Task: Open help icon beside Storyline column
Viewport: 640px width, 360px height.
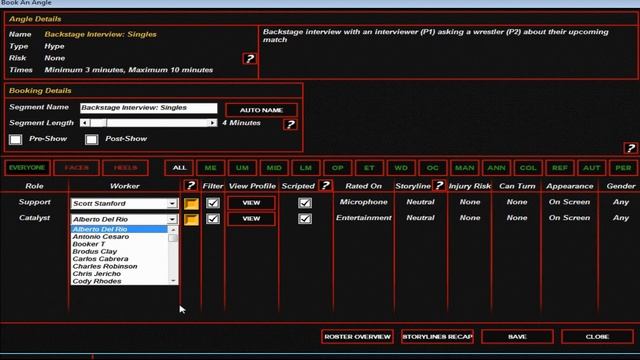Action: click(439, 186)
